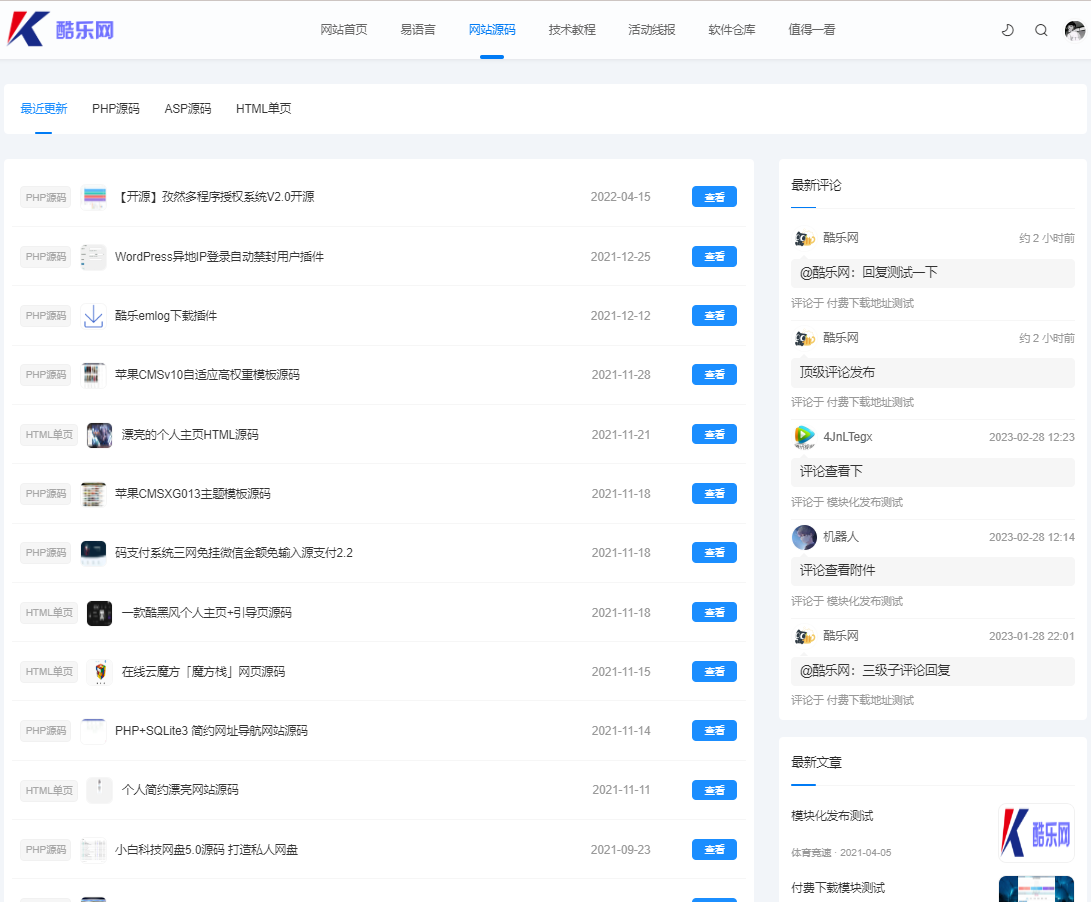This screenshot has width=1091, height=902.
Task: Open comment text 顶级评论发布
Action: pos(837,372)
